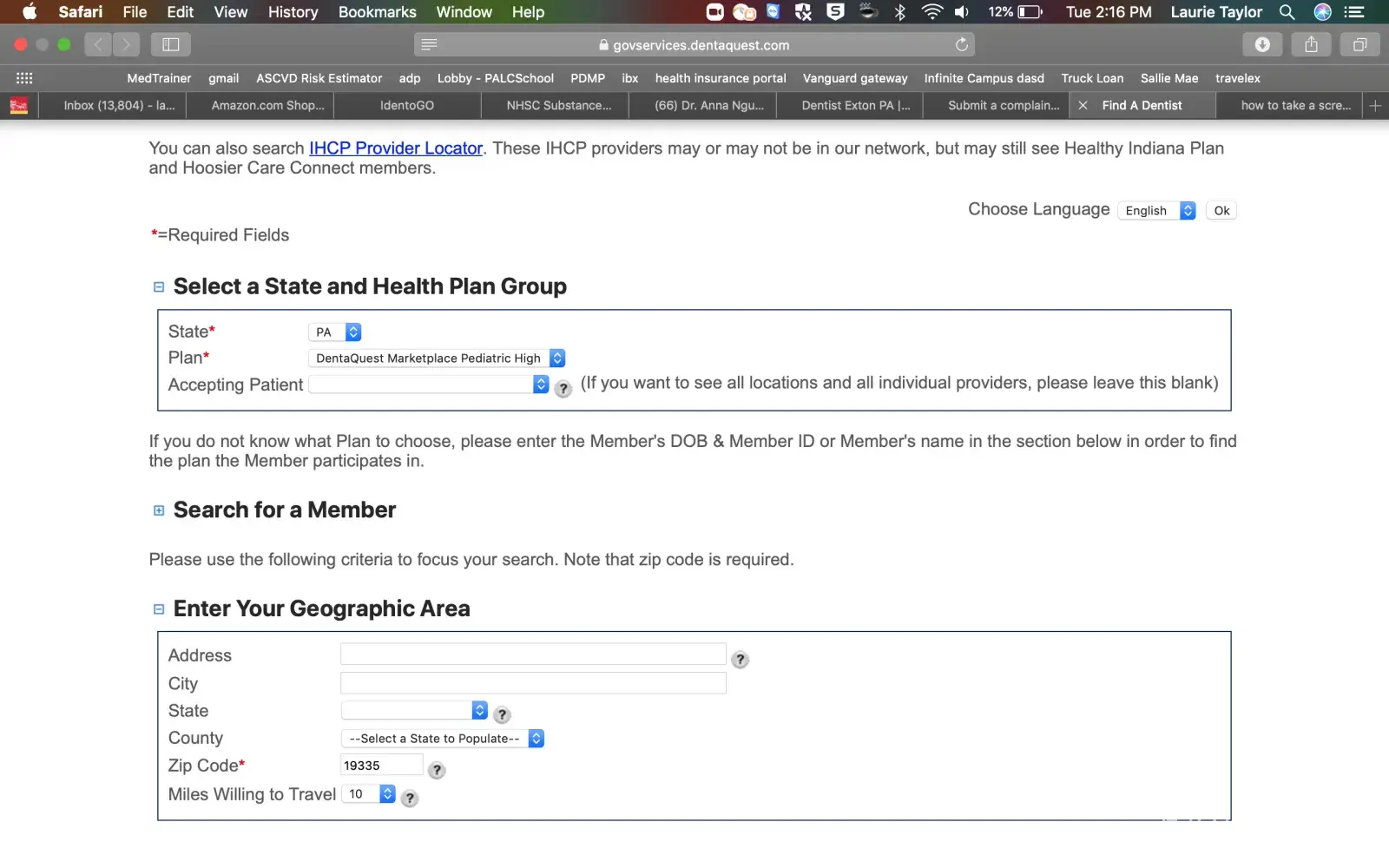Click into the City text field

533,683
